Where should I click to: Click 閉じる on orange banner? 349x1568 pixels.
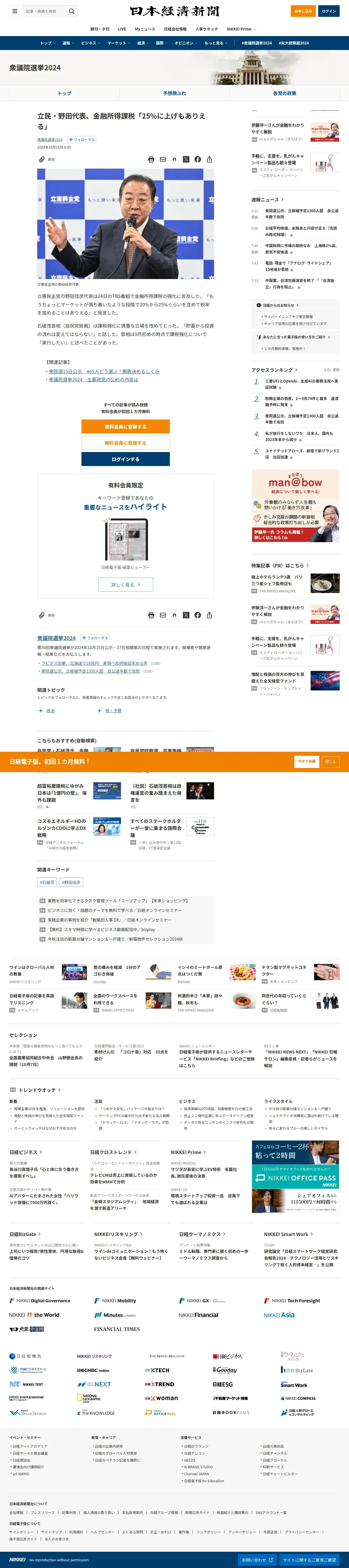[x=330, y=762]
